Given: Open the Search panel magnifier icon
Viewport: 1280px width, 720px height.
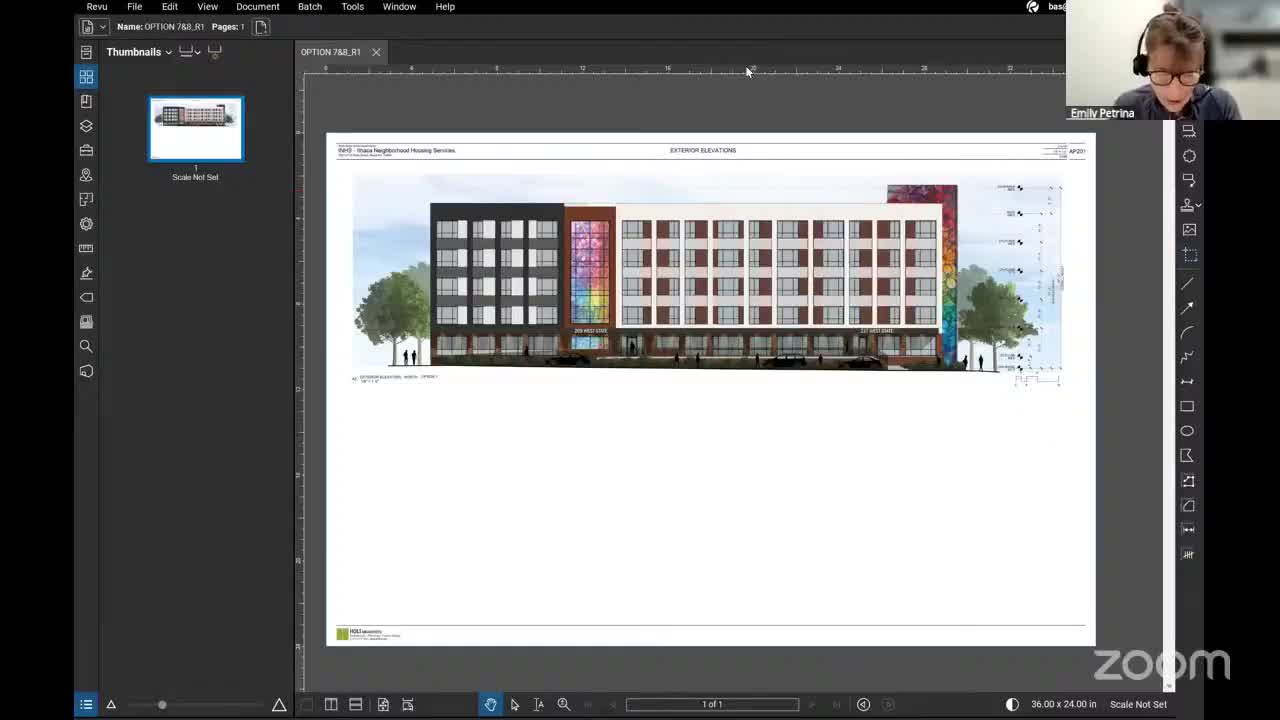Looking at the screenshot, I should click(86, 345).
